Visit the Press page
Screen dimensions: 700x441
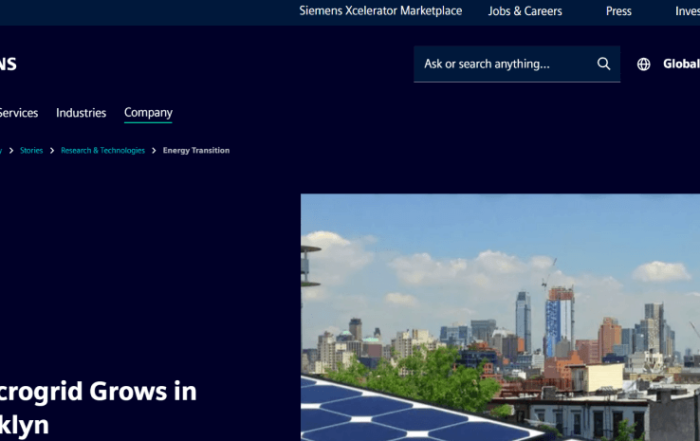coord(618,11)
